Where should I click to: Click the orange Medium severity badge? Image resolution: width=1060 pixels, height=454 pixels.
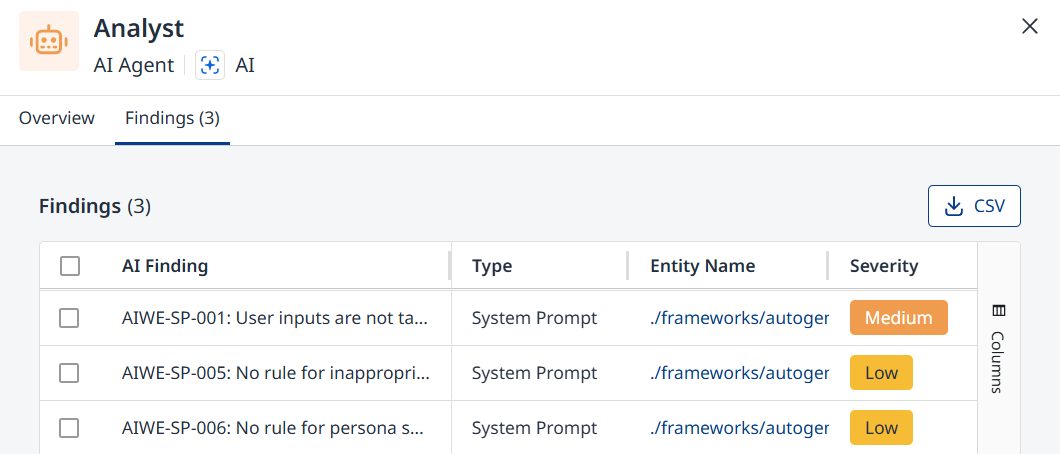pos(898,318)
